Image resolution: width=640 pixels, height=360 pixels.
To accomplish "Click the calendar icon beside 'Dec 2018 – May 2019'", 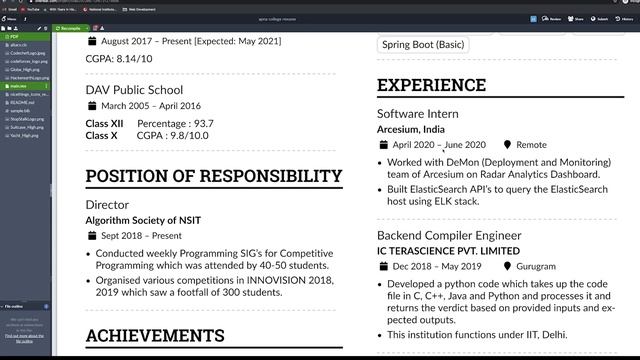I will click(x=384, y=266).
